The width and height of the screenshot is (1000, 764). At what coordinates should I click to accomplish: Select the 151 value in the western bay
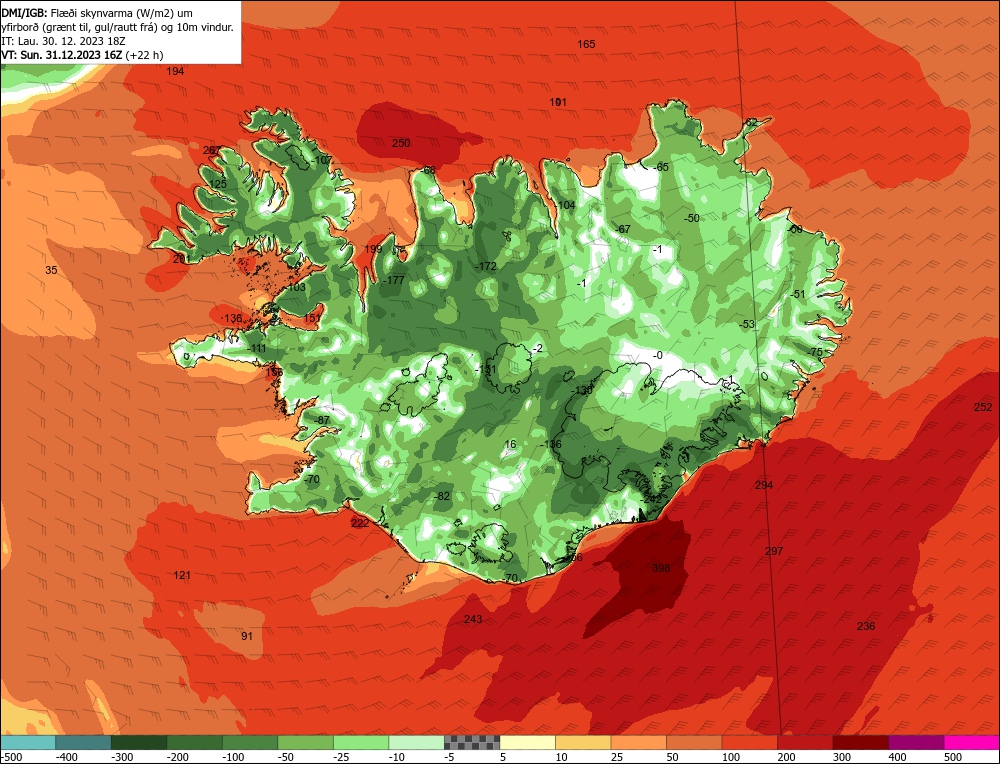[312, 318]
